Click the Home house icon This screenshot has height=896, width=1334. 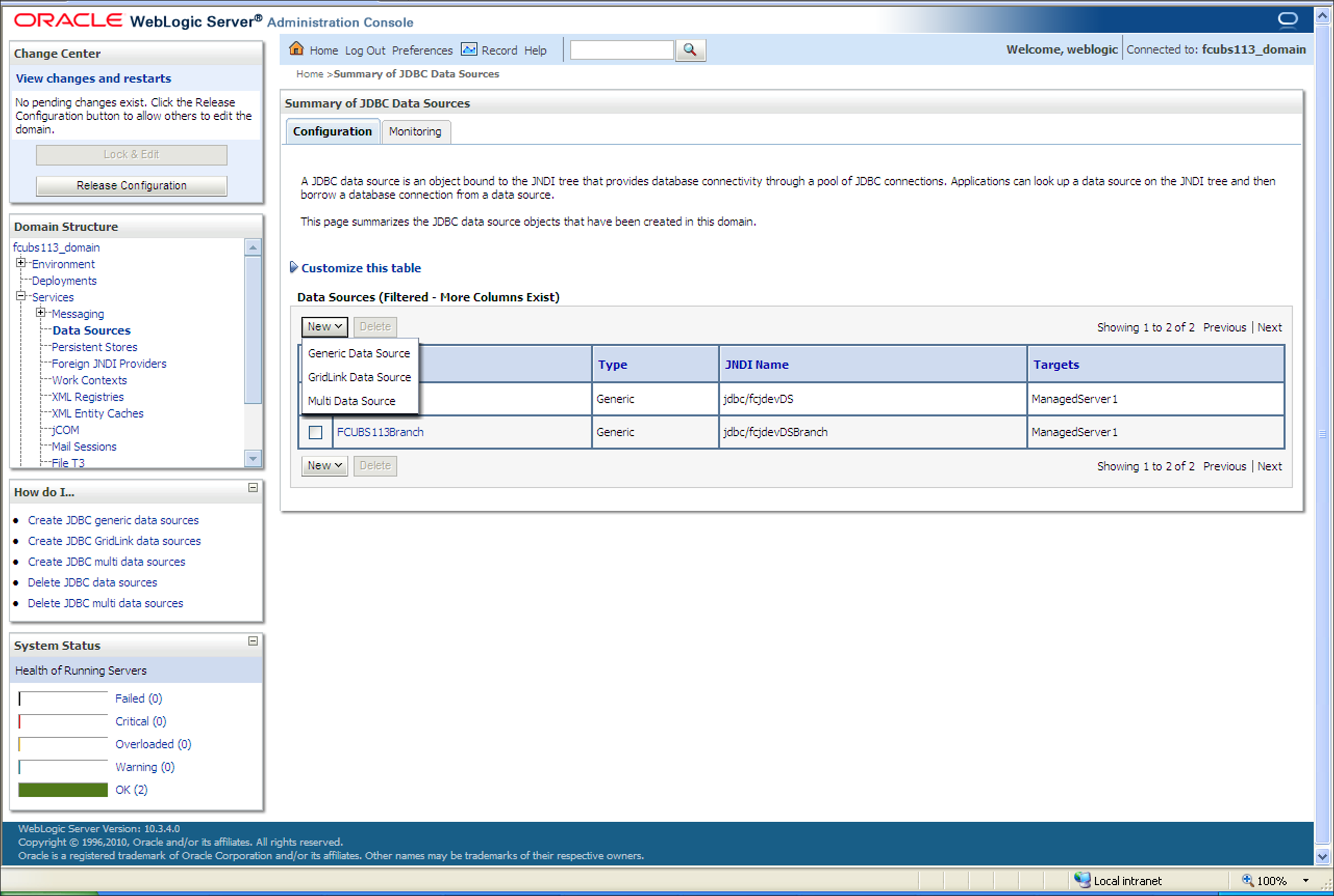point(296,49)
